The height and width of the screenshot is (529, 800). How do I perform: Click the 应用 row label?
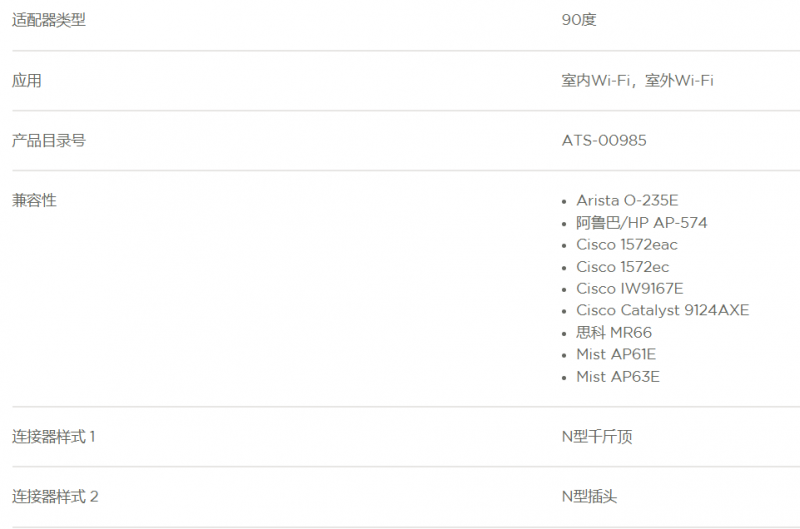click(27, 80)
